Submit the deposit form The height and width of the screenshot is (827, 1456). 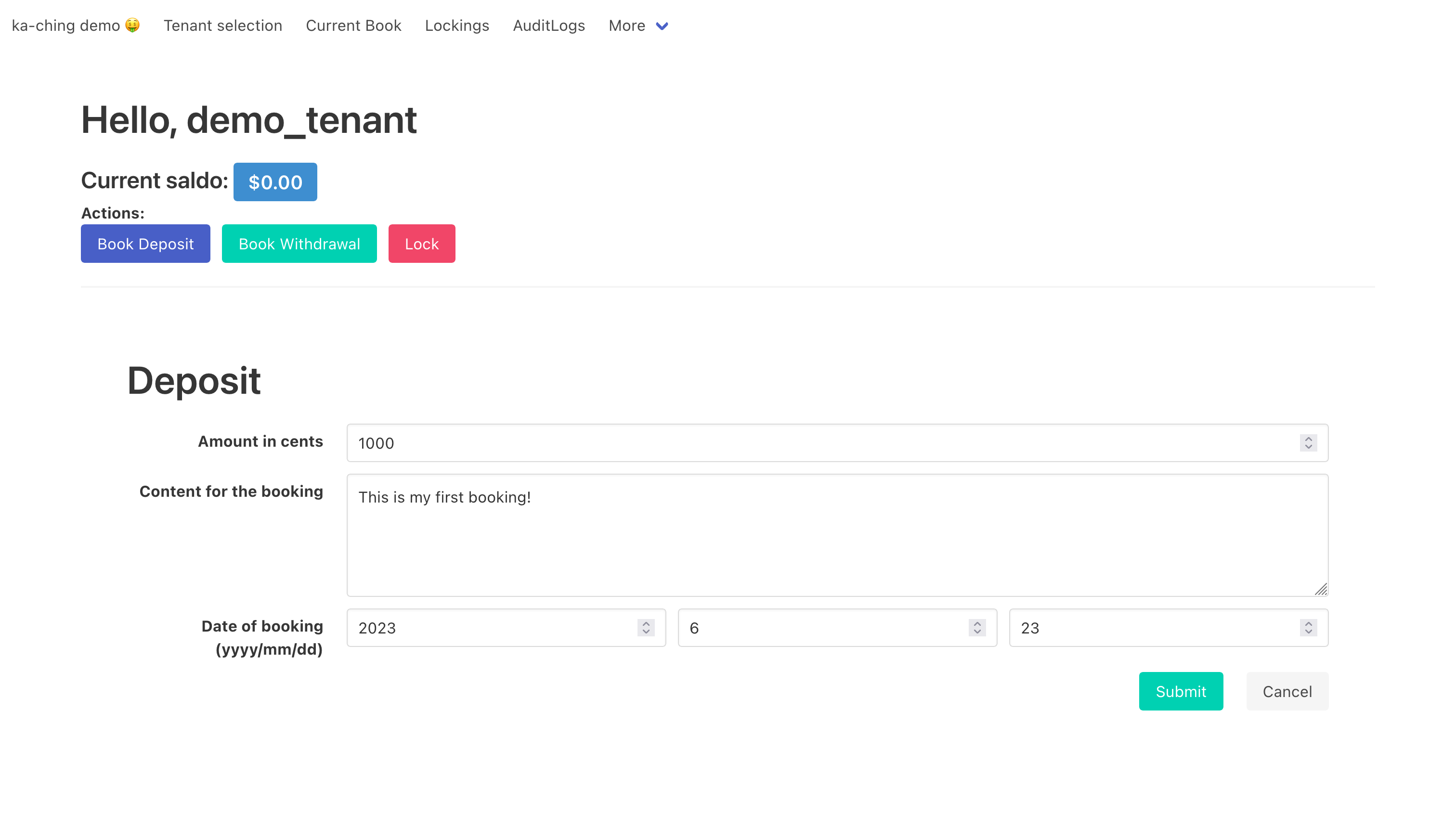click(1180, 691)
